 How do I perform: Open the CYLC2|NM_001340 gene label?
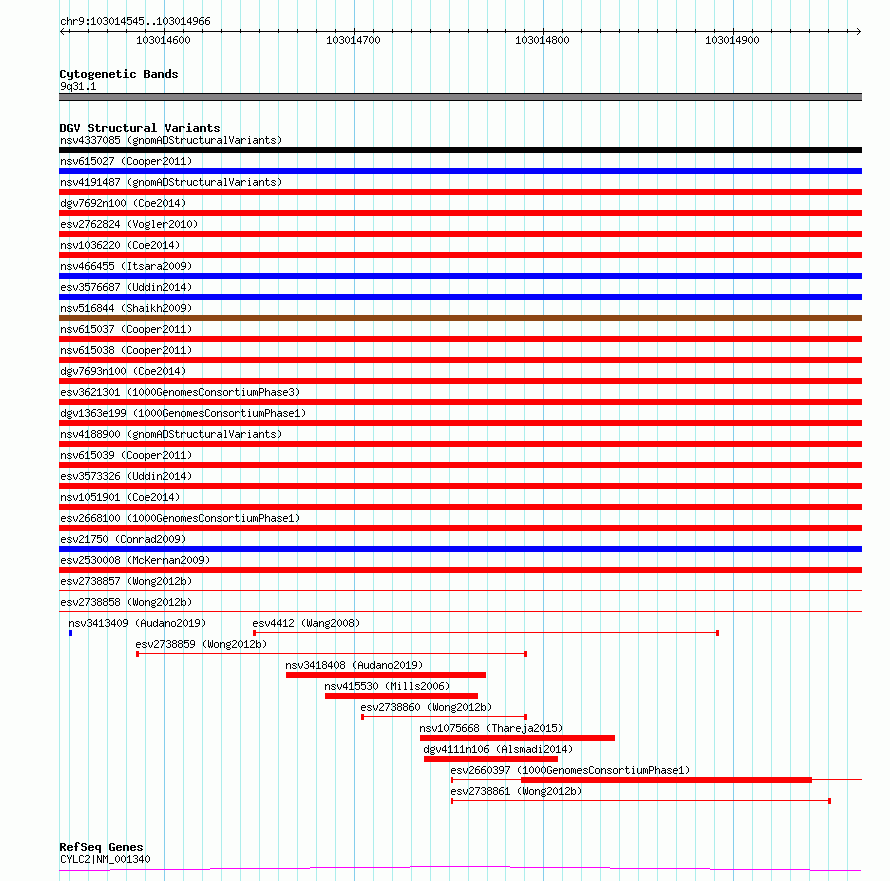[x=105, y=859]
